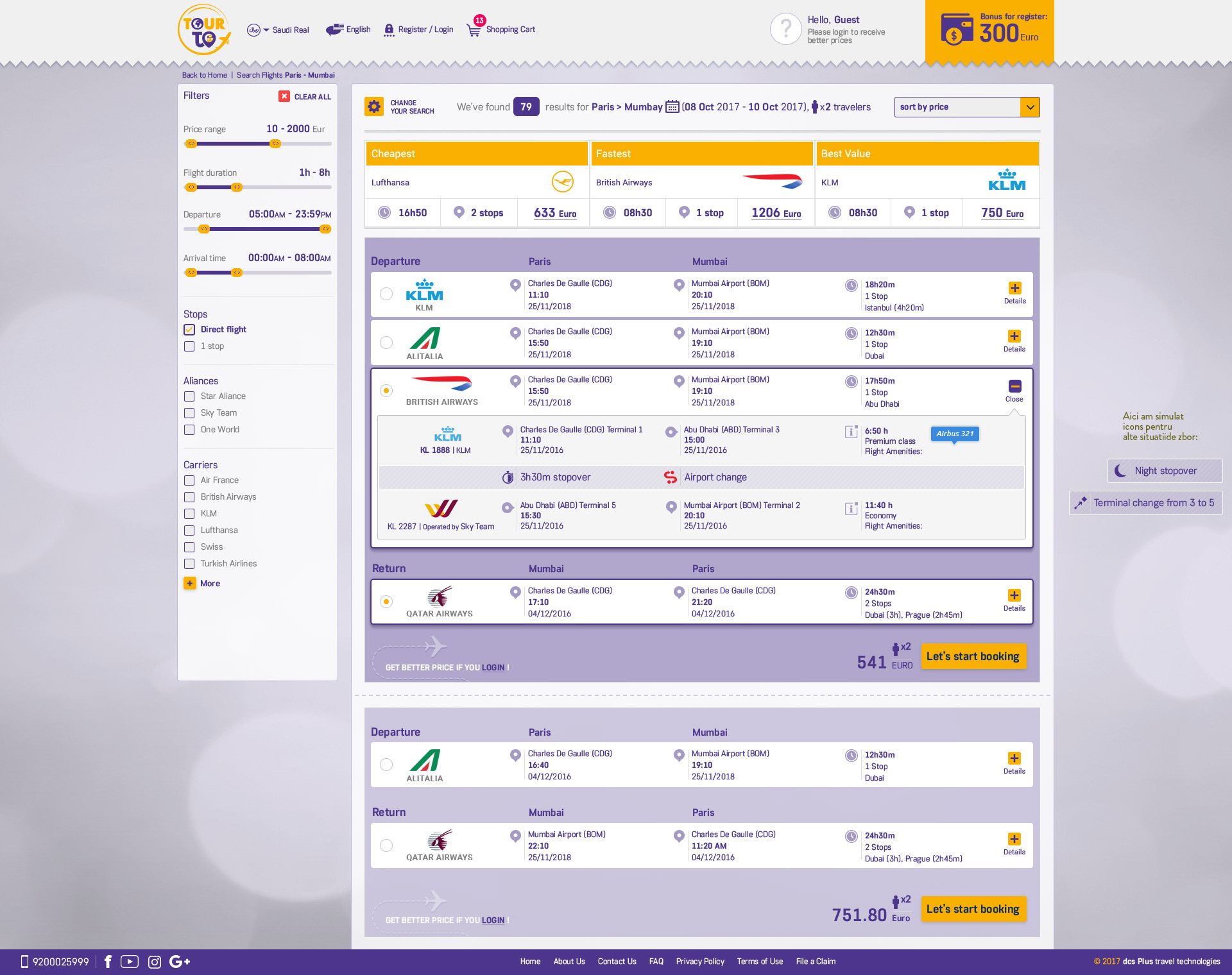Click the info icon next to 6:50 h

(x=851, y=432)
